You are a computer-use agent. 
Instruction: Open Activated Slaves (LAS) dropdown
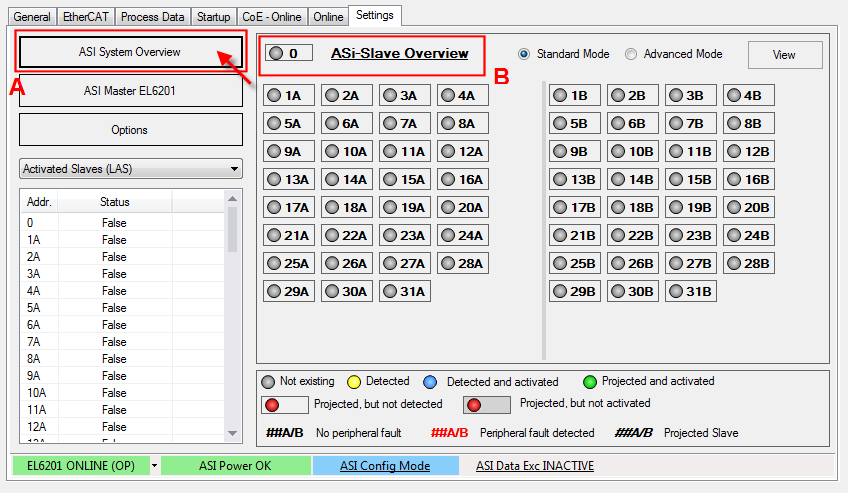[x=130, y=169]
